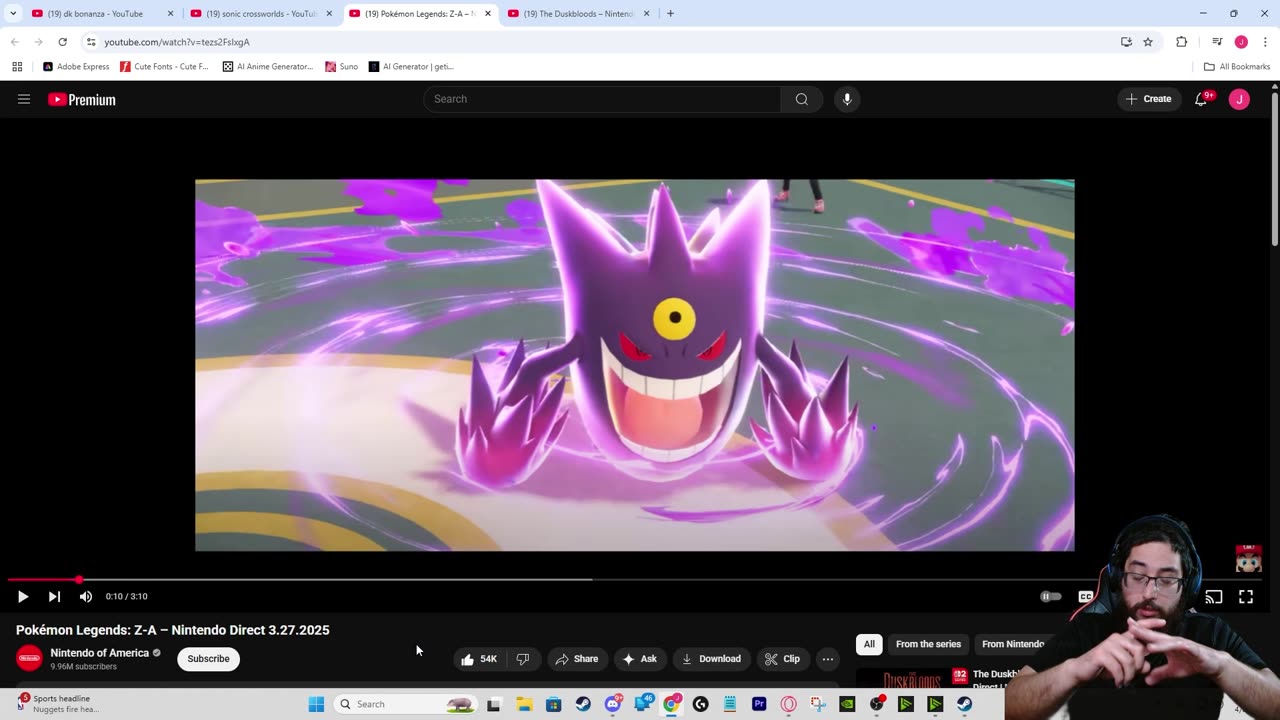Open the Cute Fonts bookmark

164,67
